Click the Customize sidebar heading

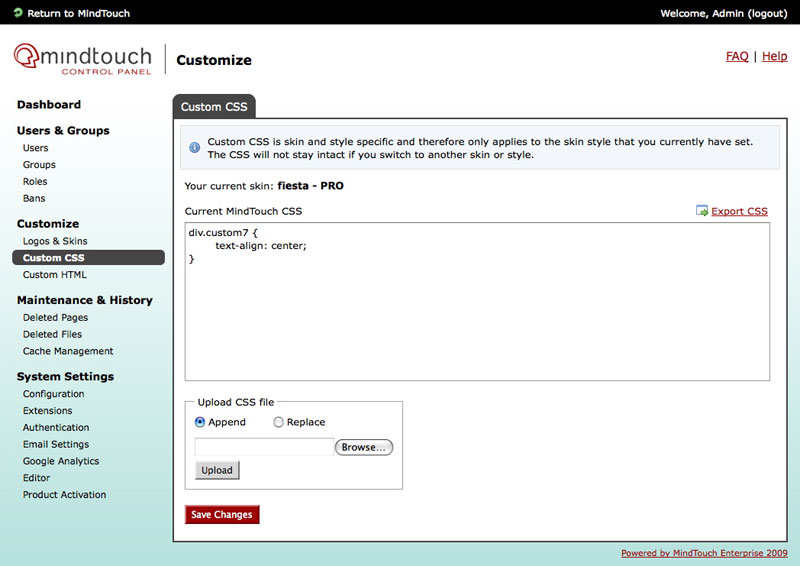tap(47, 224)
